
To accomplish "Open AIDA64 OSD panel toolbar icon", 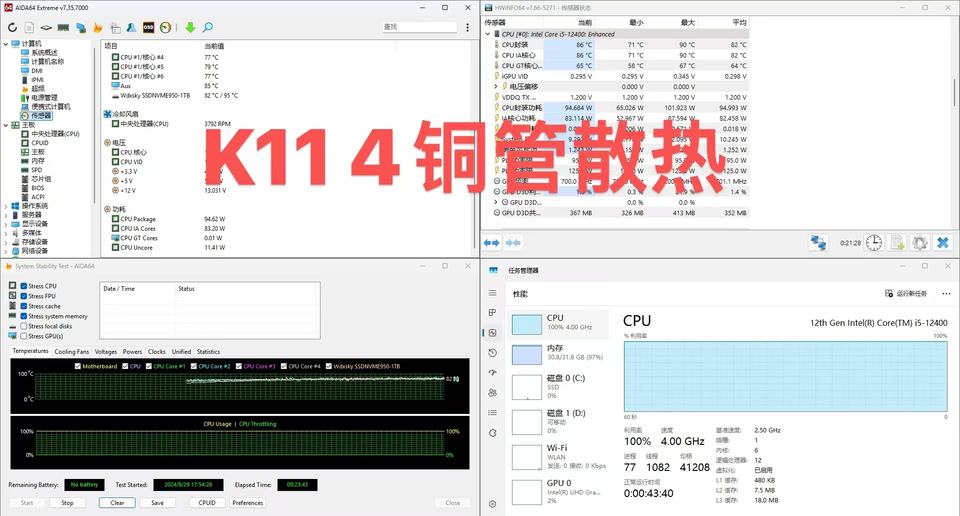I will (x=148, y=28).
